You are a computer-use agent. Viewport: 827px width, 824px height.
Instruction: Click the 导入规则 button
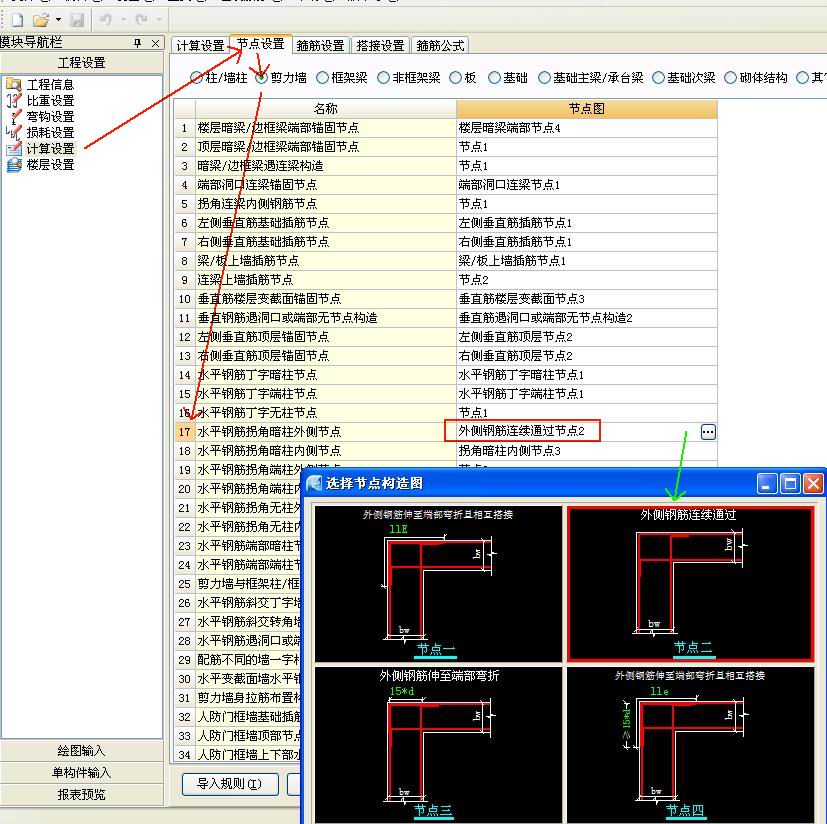tap(229, 784)
